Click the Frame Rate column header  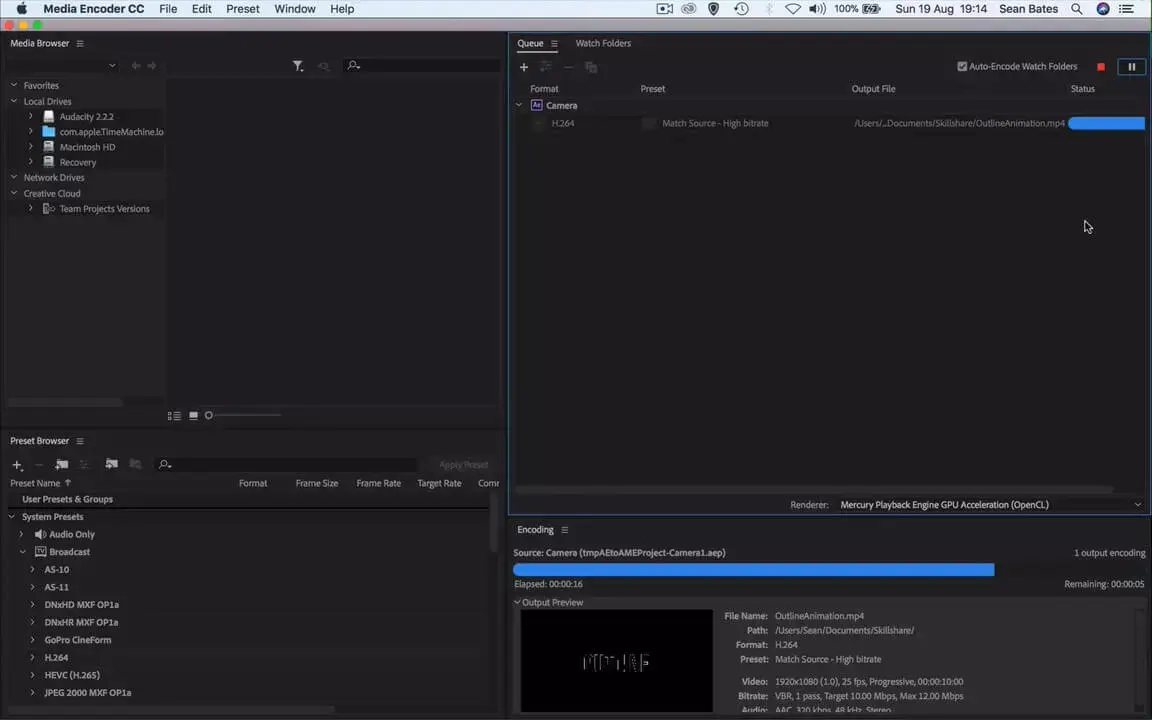pyautogui.click(x=378, y=483)
